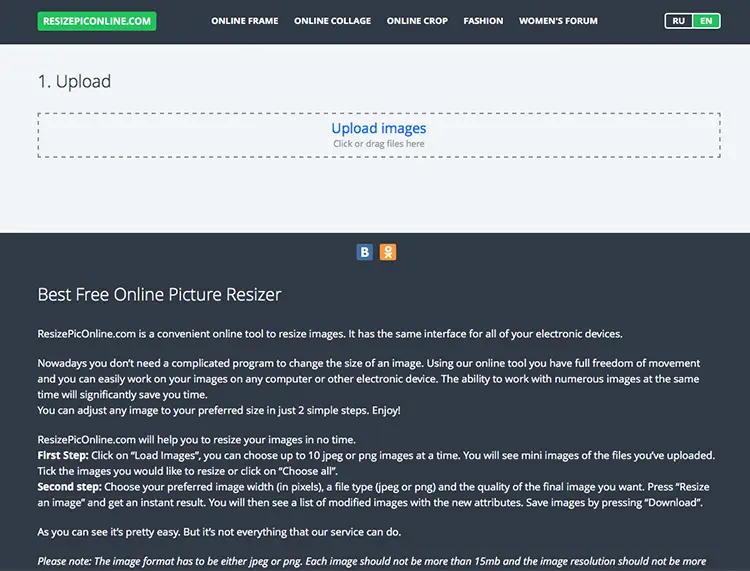
Task: Click the '1. Upload' heading
Action: pos(74,81)
